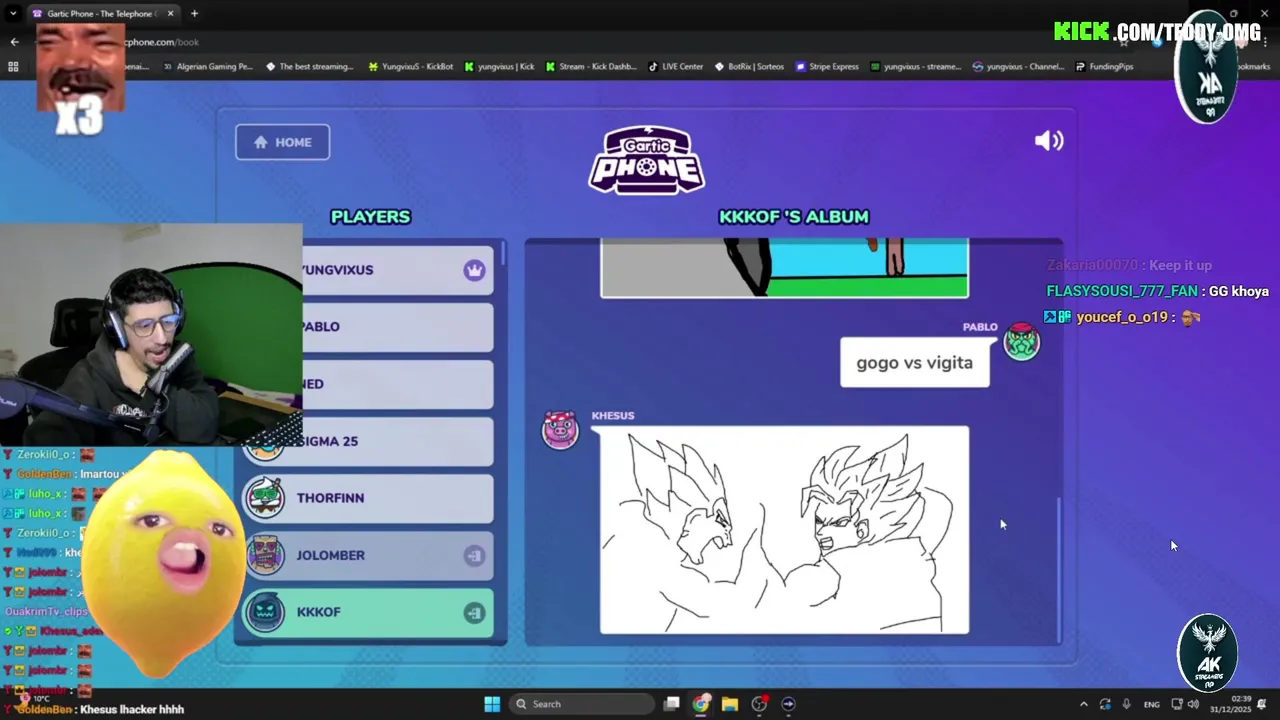Open the 'Stripe Express' bookmark

pyautogui.click(x=827, y=67)
